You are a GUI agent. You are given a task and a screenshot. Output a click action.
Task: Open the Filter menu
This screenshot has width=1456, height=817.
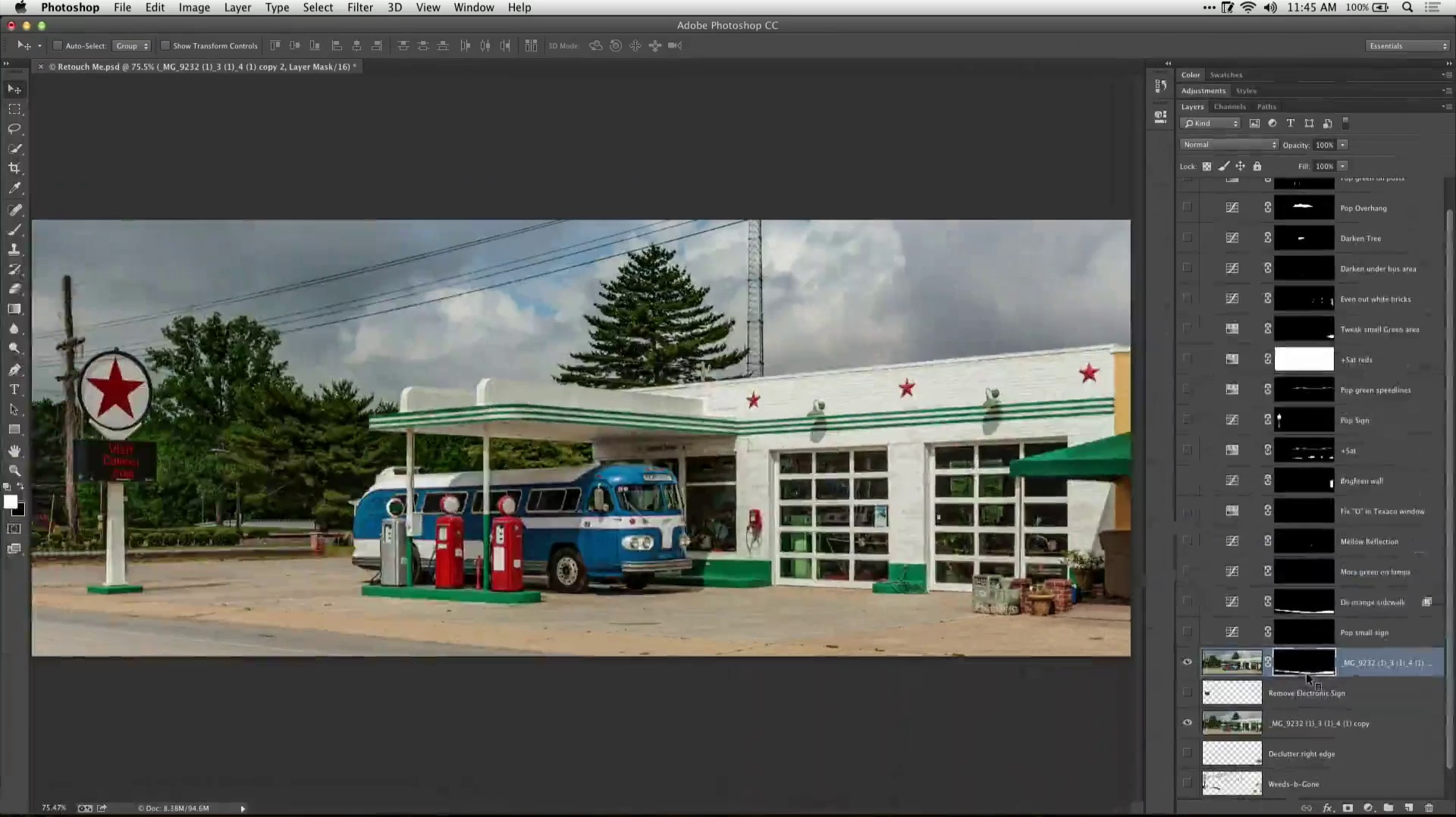click(x=360, y=8)
